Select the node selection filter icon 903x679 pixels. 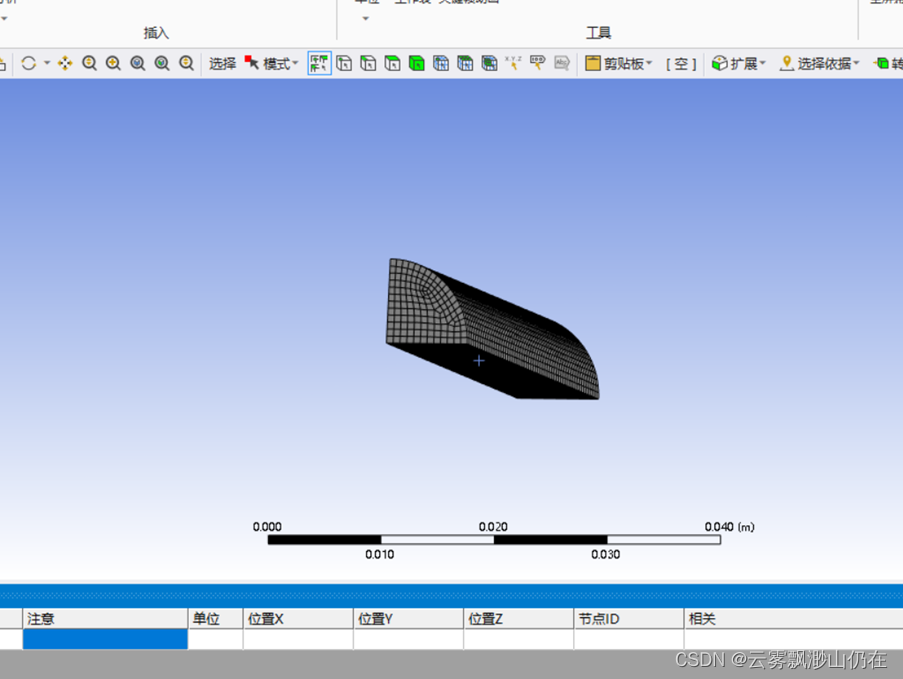(x=441, y=63)
